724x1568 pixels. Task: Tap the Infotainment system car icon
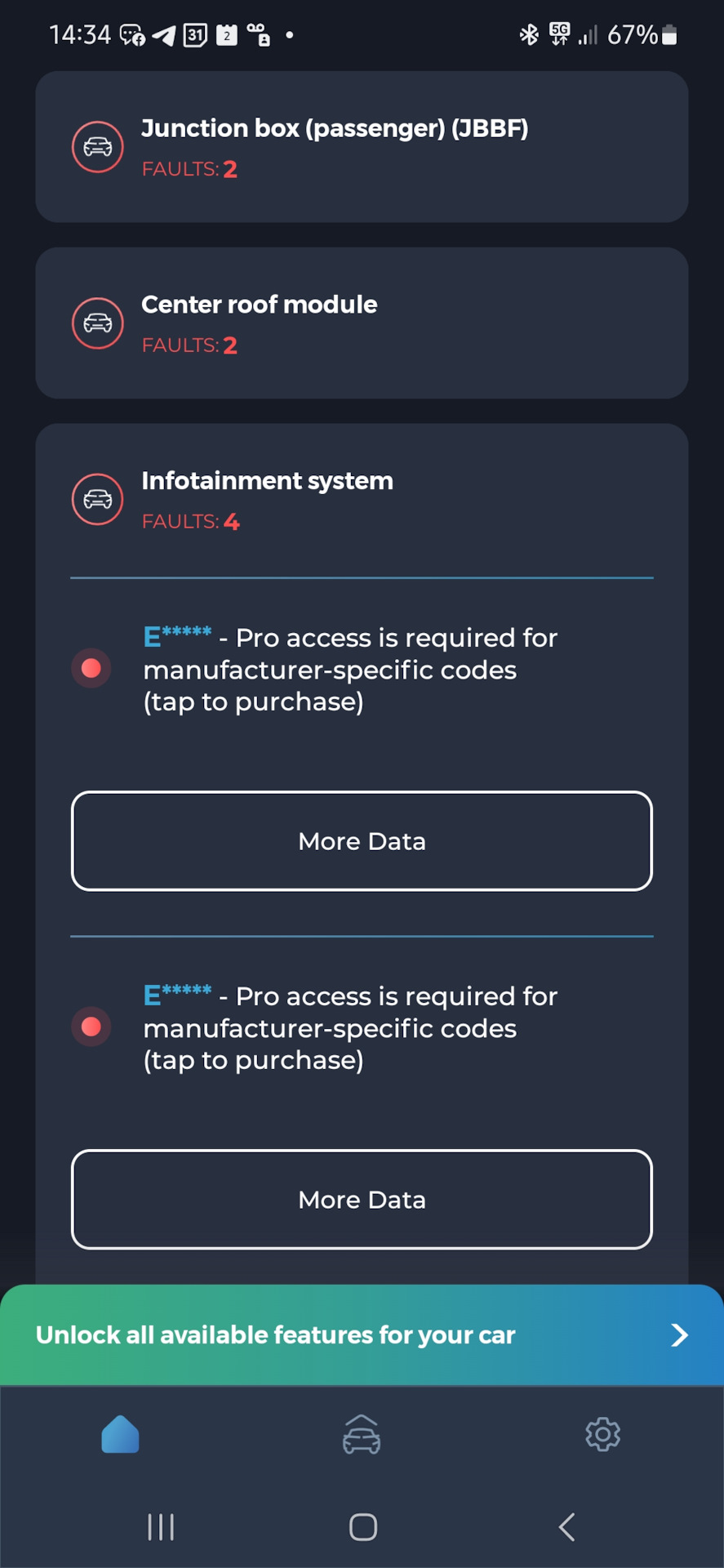[98, 499]
